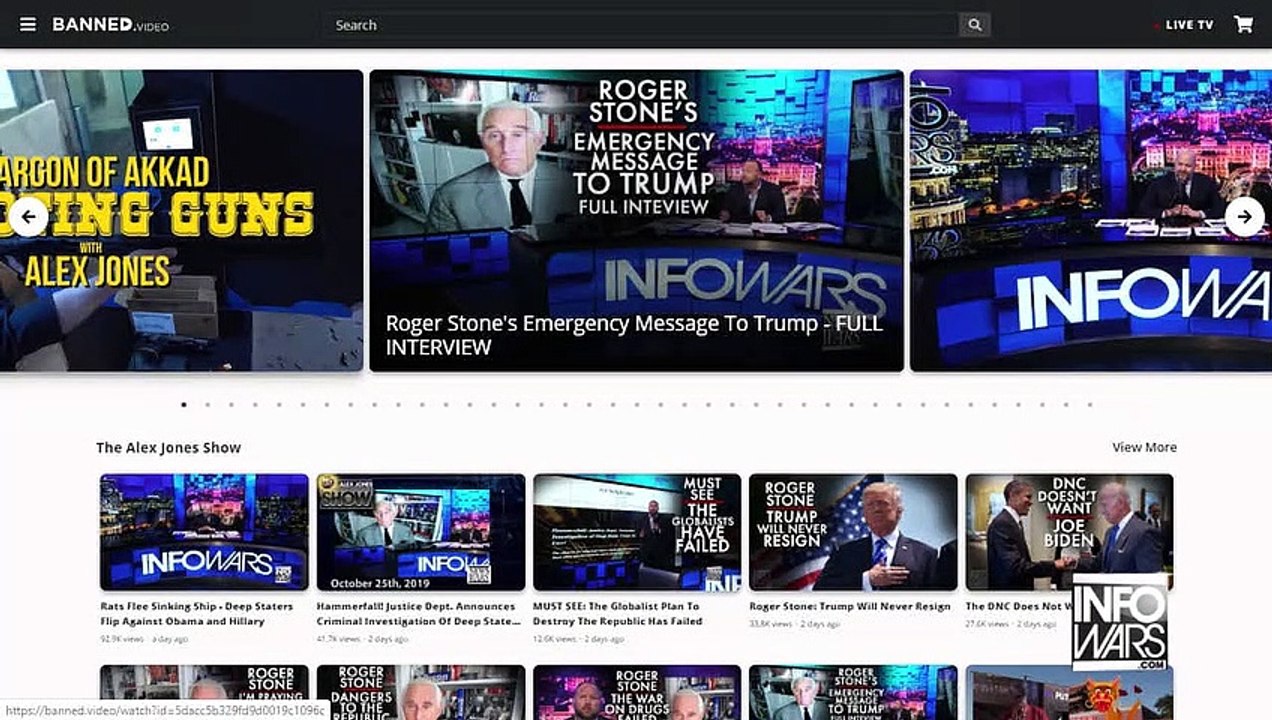1272x720 pixels.
Task: Open DNC Doesn't Want Joe Biden thumbnail
Action: point(1069,532)
